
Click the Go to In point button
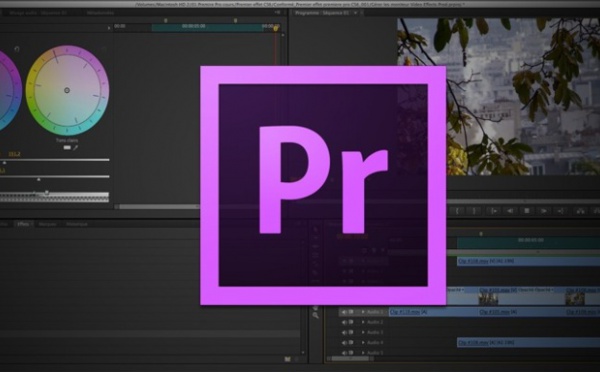click(494, 211)
